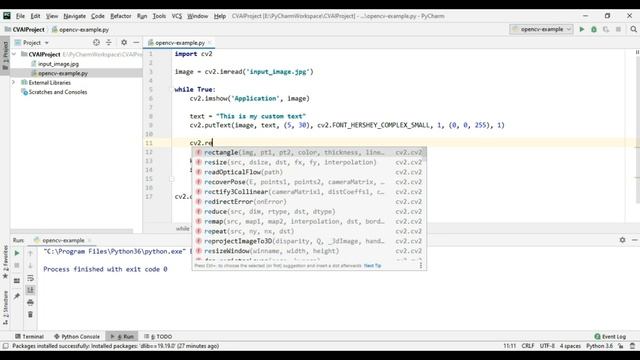Open the Project view dropdown
The width and height of the screenshot is (640, 360).
(32, 42)
